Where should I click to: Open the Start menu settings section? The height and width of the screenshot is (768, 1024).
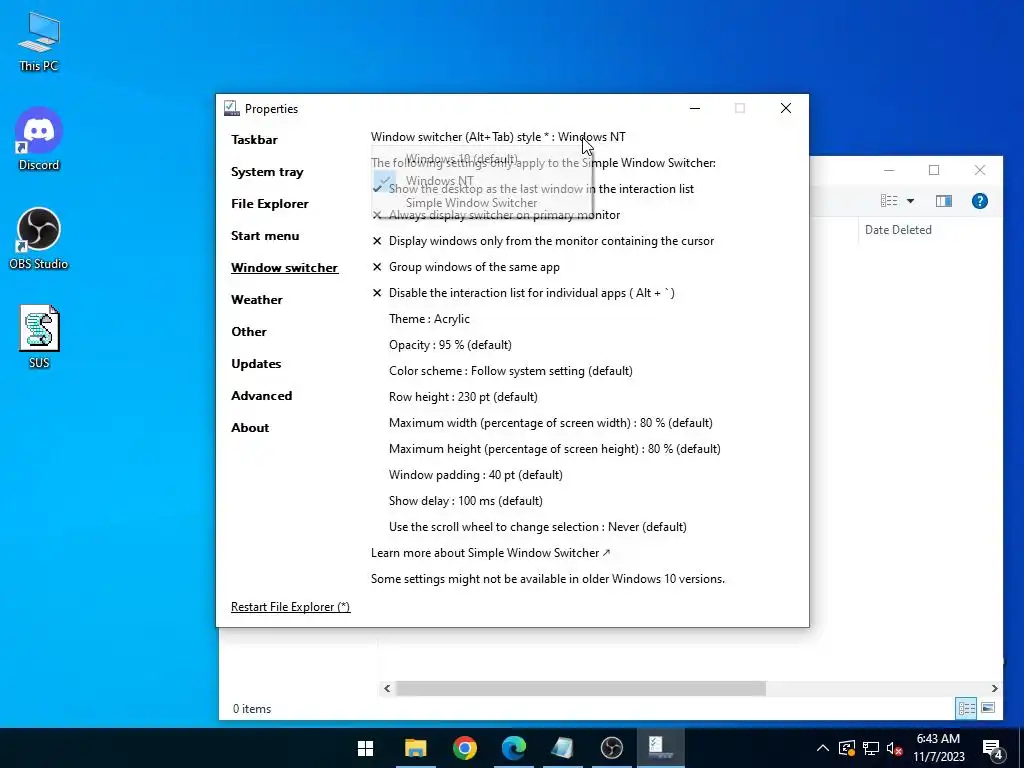click(265, 236)
